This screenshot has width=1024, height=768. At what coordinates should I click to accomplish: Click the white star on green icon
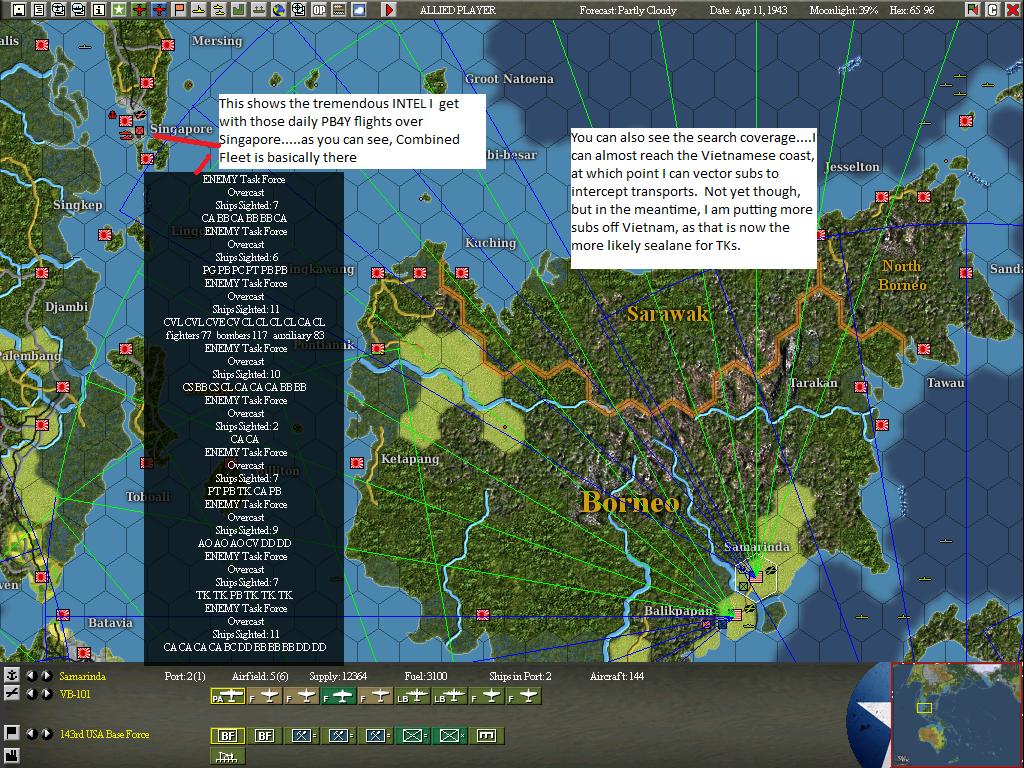tap(119, 10)
